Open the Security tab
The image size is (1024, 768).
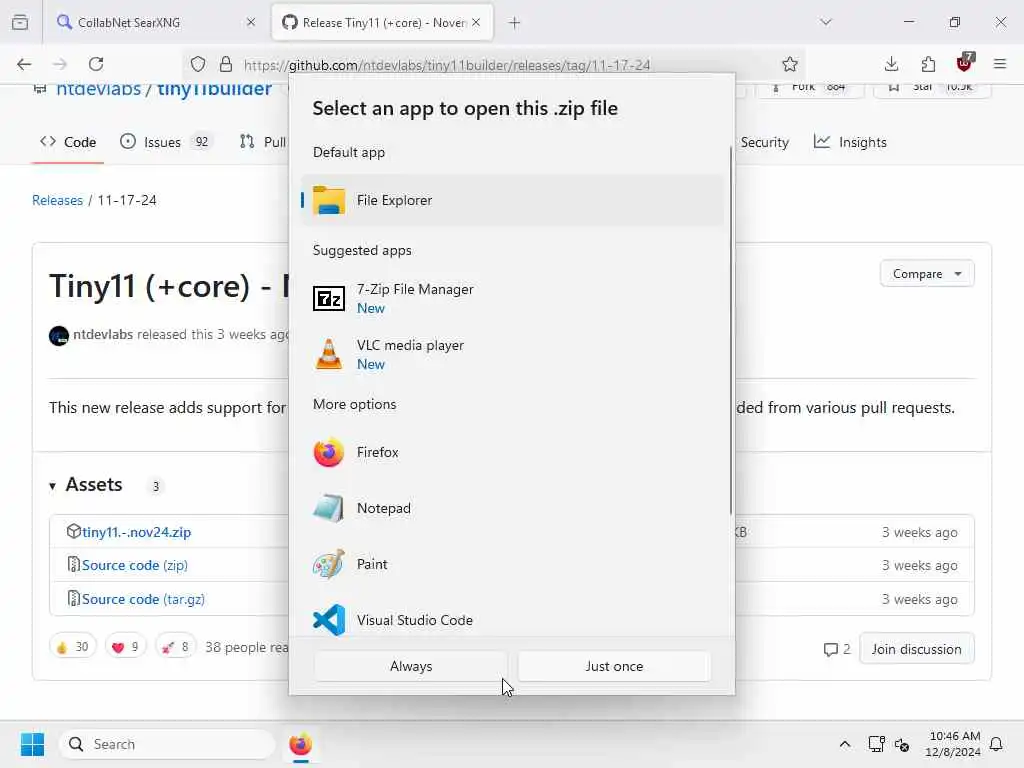pyautogui.click(x=764, y=142)
